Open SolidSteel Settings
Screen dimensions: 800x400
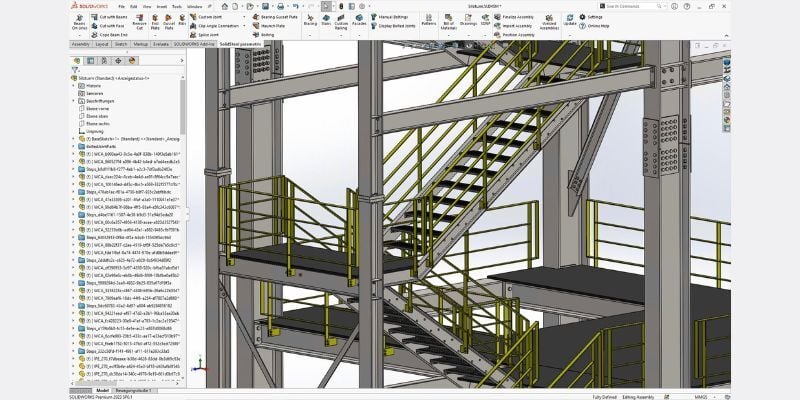coord(591,17)
